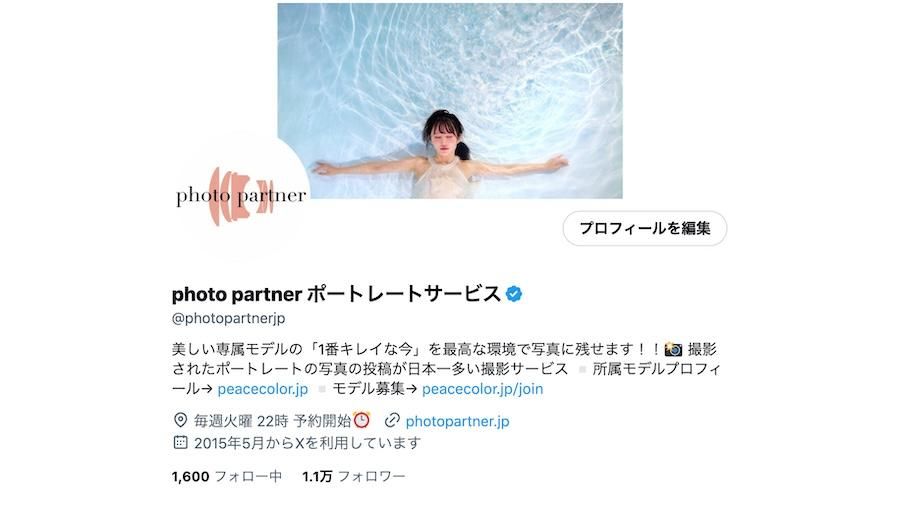Click the bio description text paragraph

coord(446,369)
